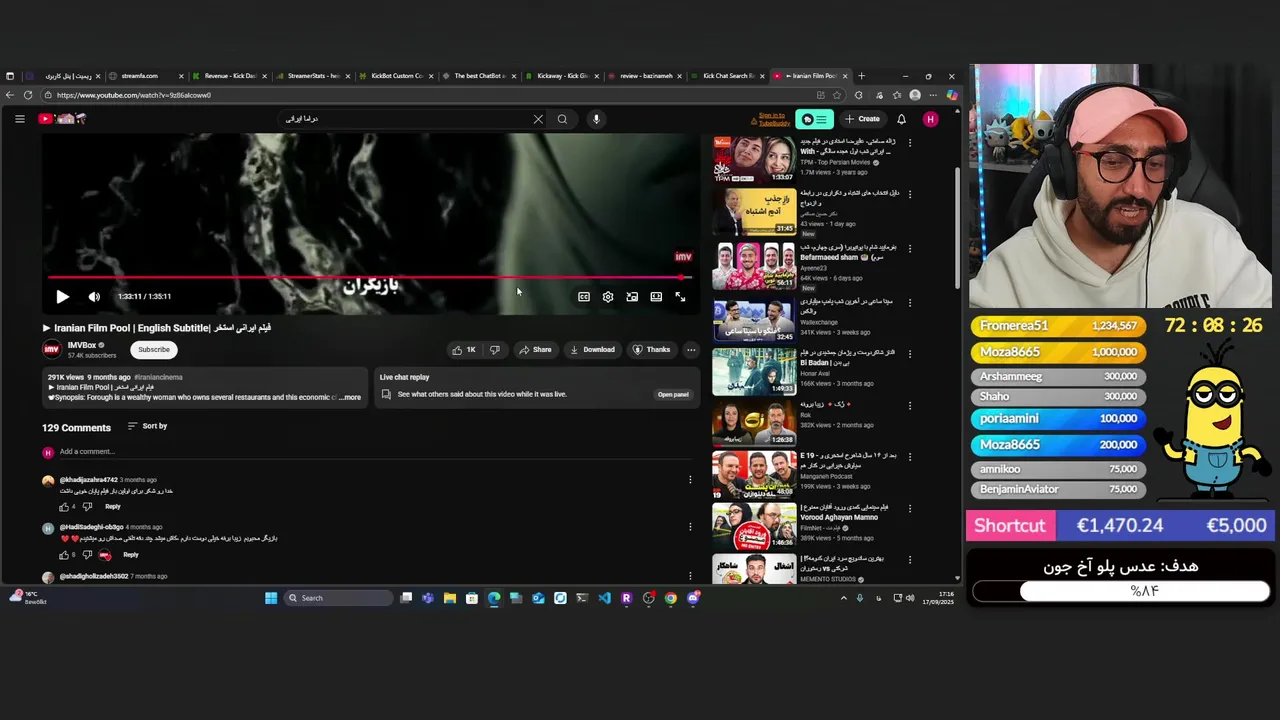Click into the YouTube search field
1280x720 pixels.
(405, 119)
